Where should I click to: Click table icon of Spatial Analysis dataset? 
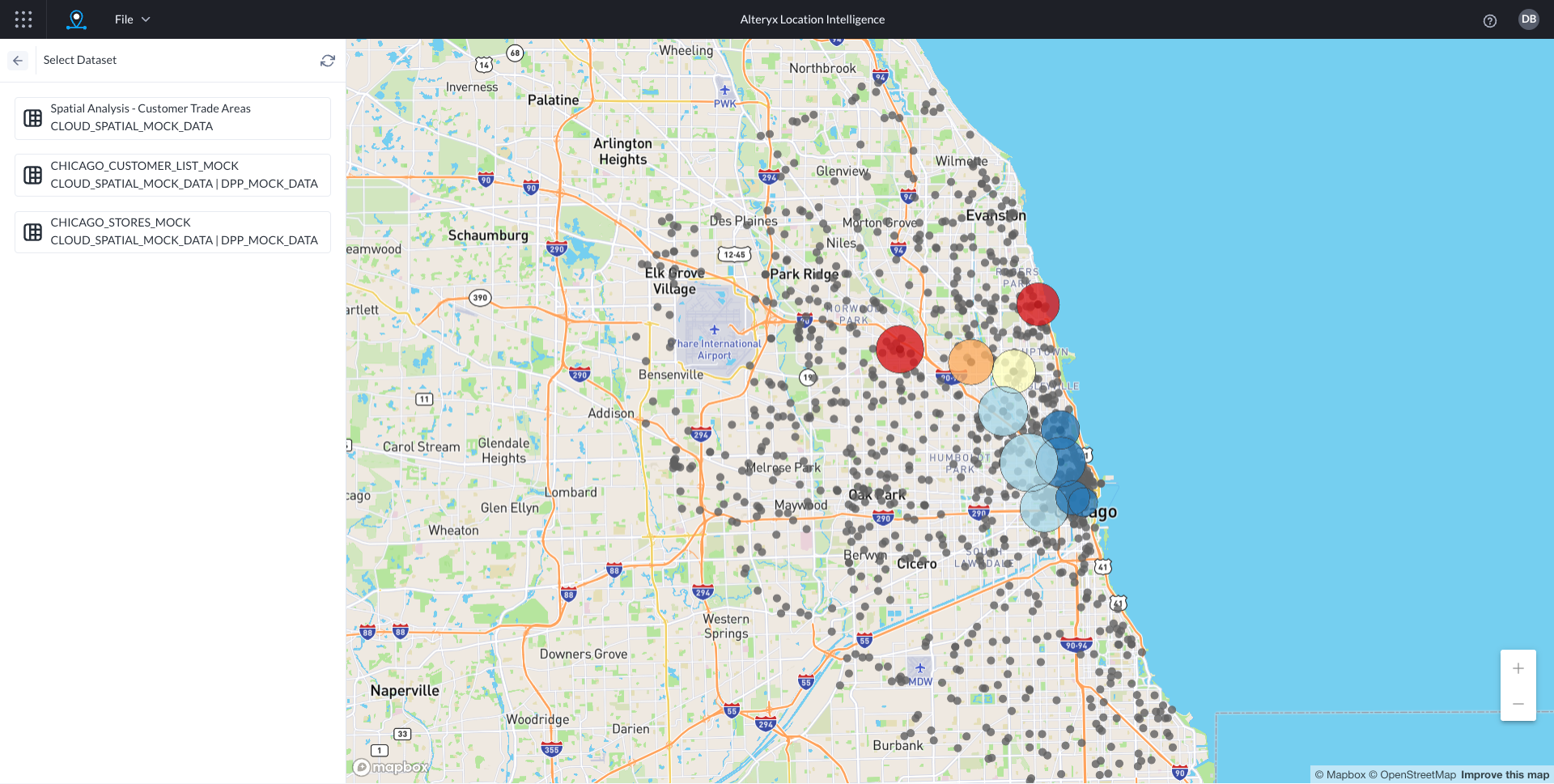33,118
